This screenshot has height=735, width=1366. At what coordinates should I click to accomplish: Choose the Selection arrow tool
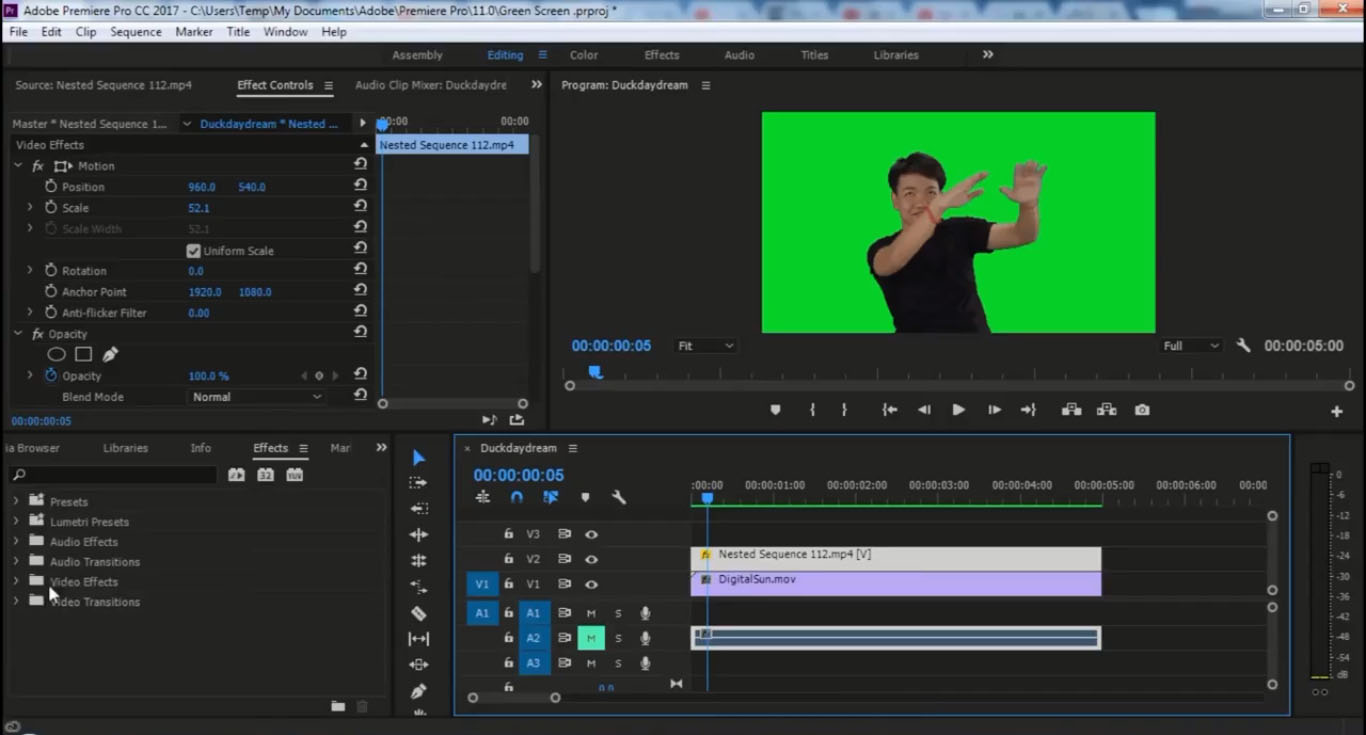tap(419, 457)
